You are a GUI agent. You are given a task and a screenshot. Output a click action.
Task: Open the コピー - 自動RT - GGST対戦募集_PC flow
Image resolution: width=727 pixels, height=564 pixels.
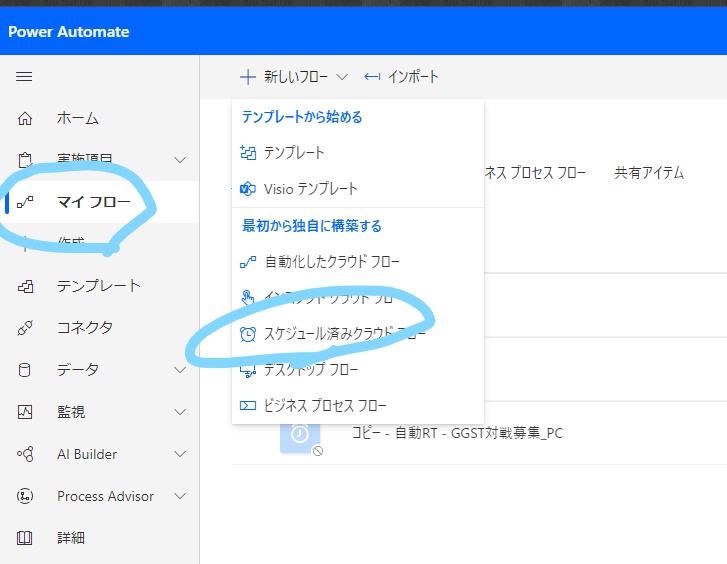click(456, 433)
